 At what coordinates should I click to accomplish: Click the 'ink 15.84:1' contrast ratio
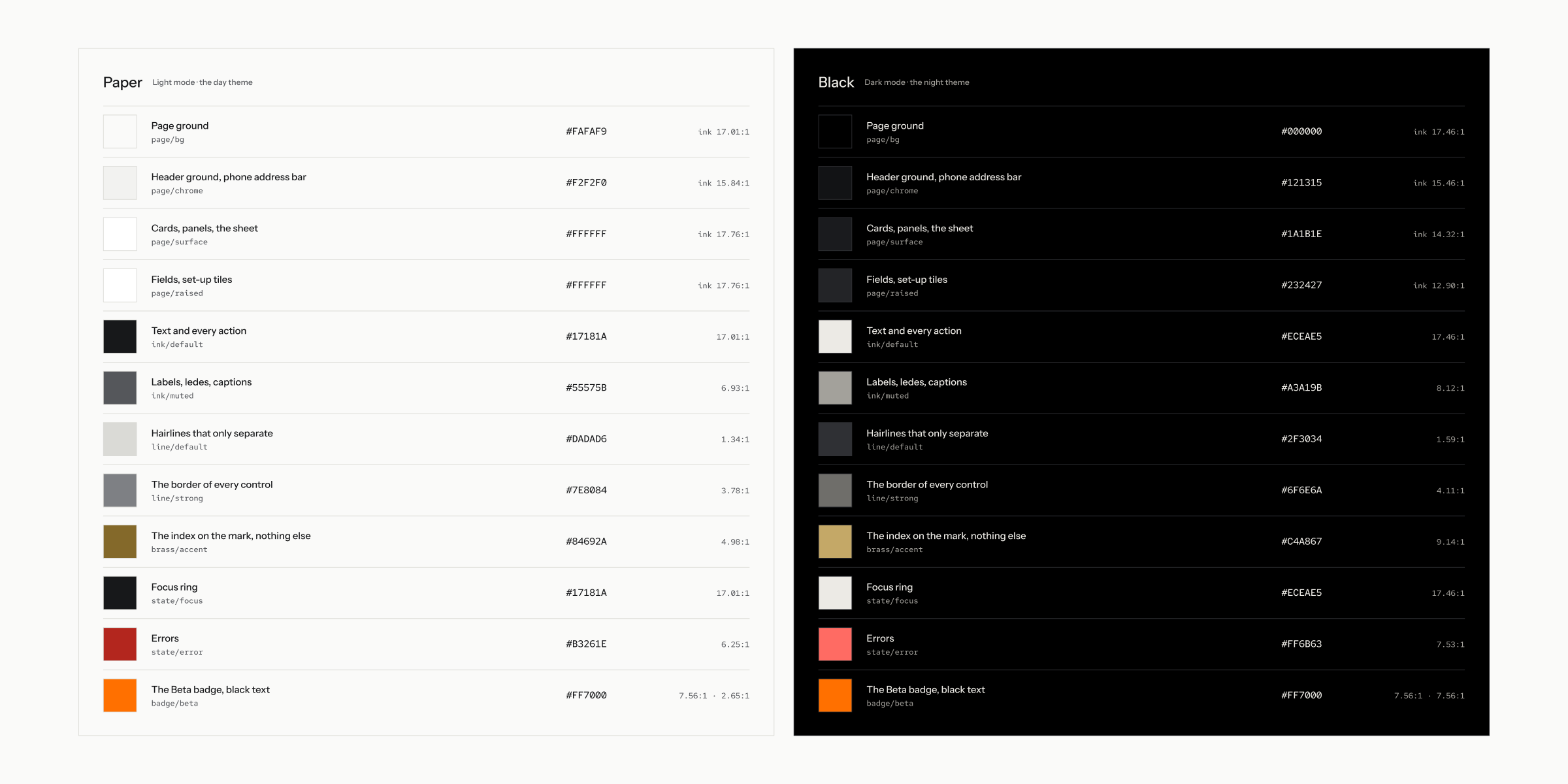click(x=723, y=184)
